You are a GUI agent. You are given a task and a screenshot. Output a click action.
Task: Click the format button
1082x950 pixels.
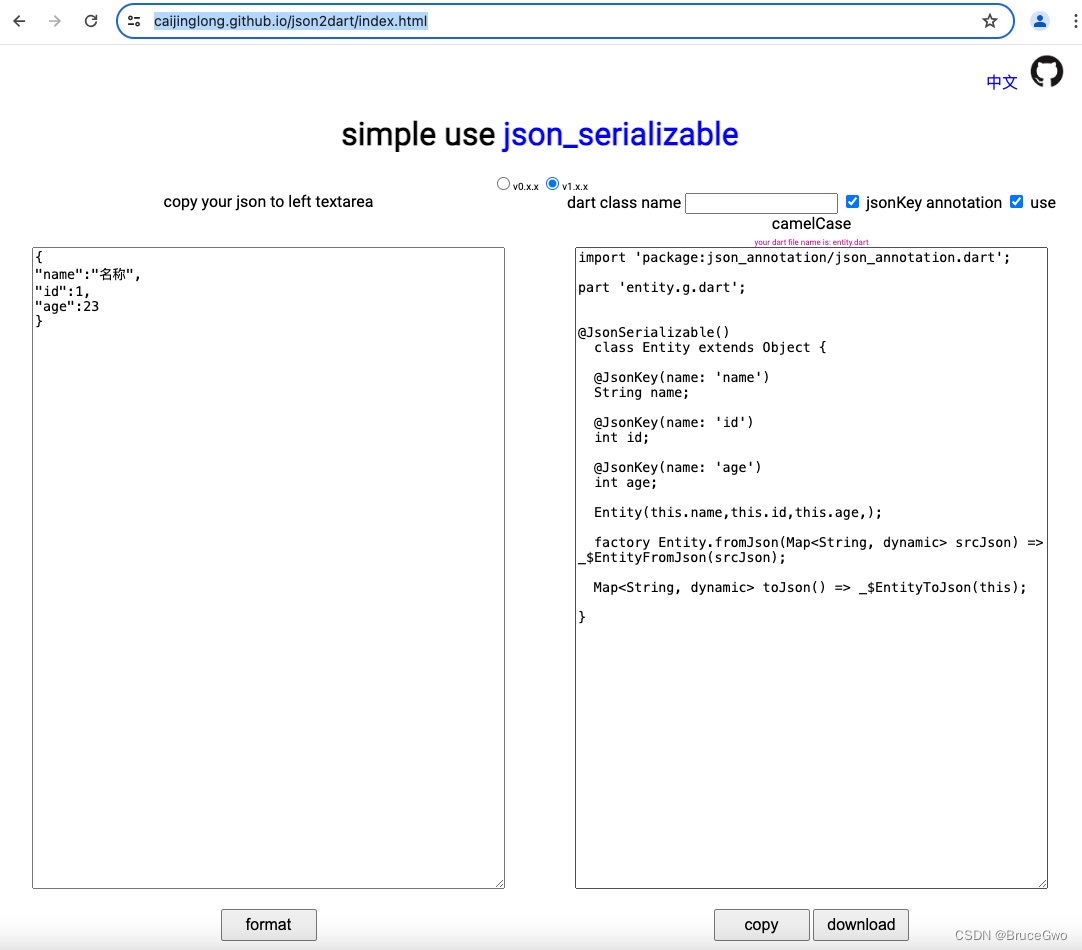268,924
